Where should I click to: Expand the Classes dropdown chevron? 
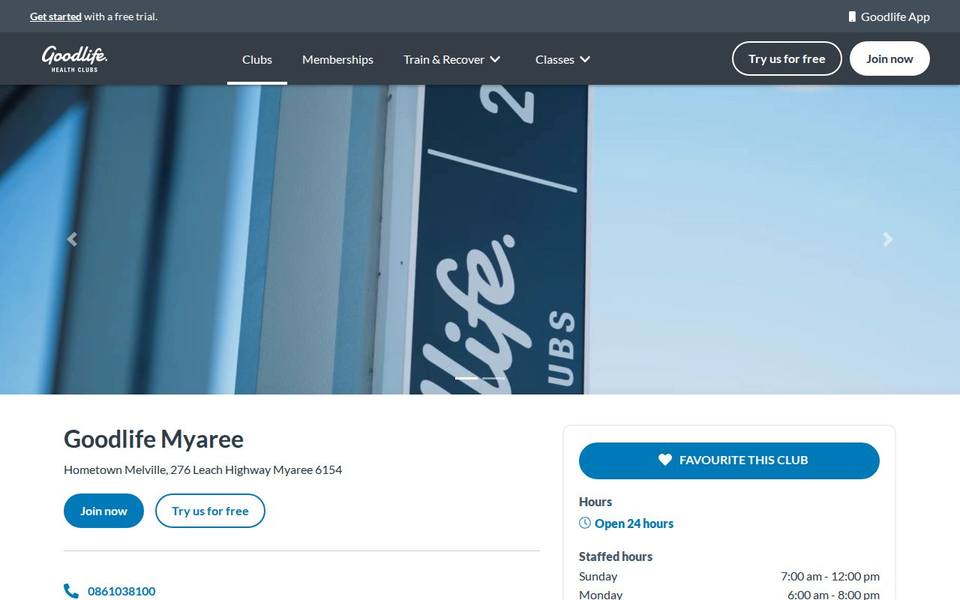(585, 59)
